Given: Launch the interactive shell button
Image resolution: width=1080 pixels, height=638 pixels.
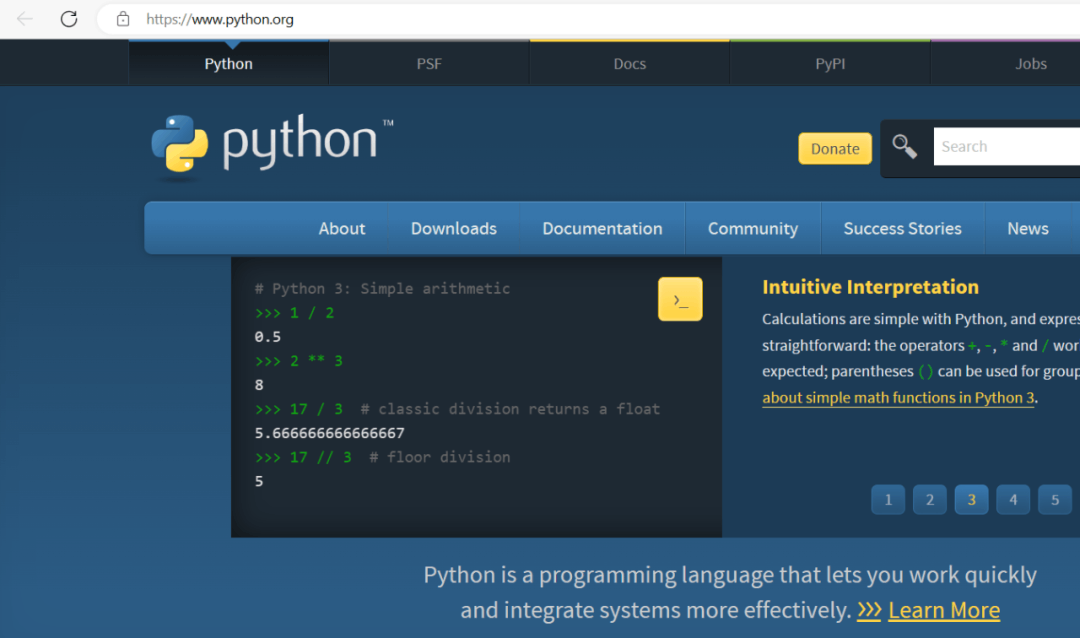Looking at the screenshot, I should (680, 300).
